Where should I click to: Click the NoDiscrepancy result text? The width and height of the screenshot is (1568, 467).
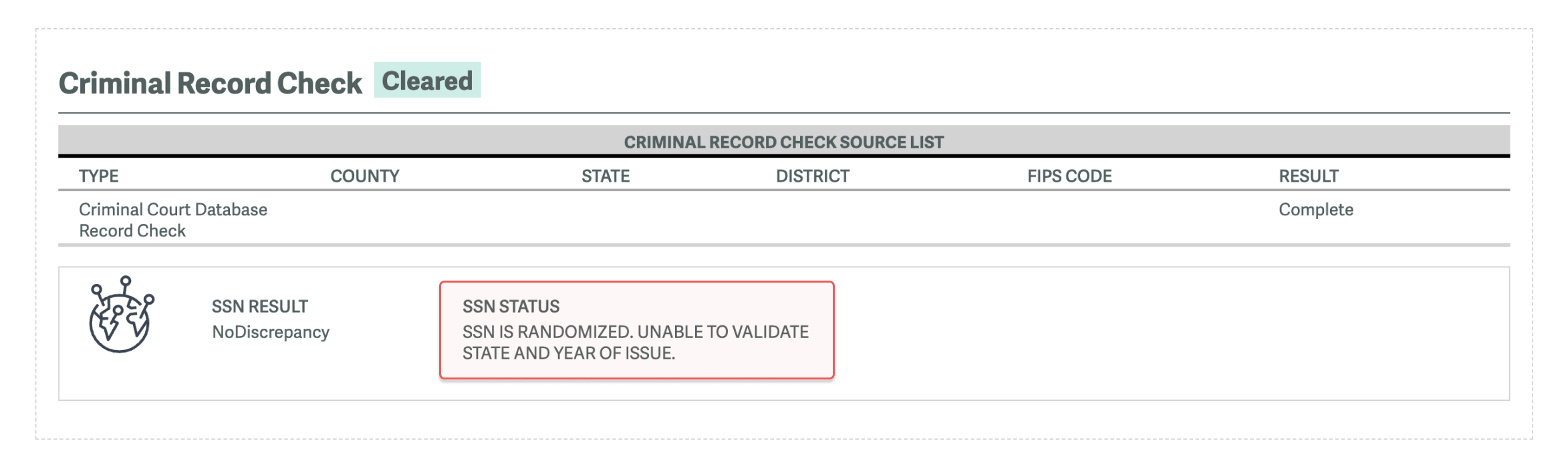coord(271,332)
